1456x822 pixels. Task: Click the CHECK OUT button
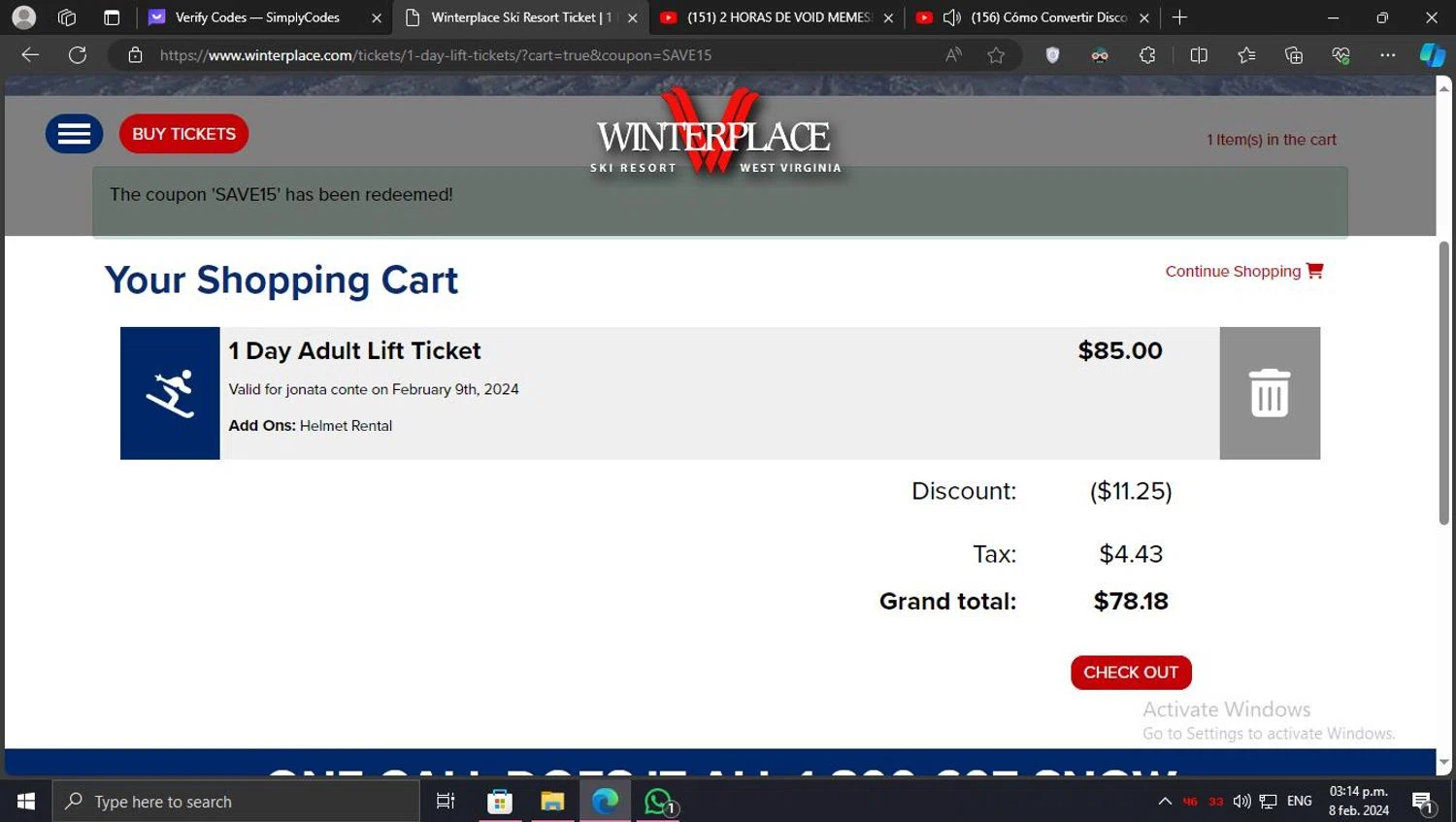click(x=1131, y=673)
